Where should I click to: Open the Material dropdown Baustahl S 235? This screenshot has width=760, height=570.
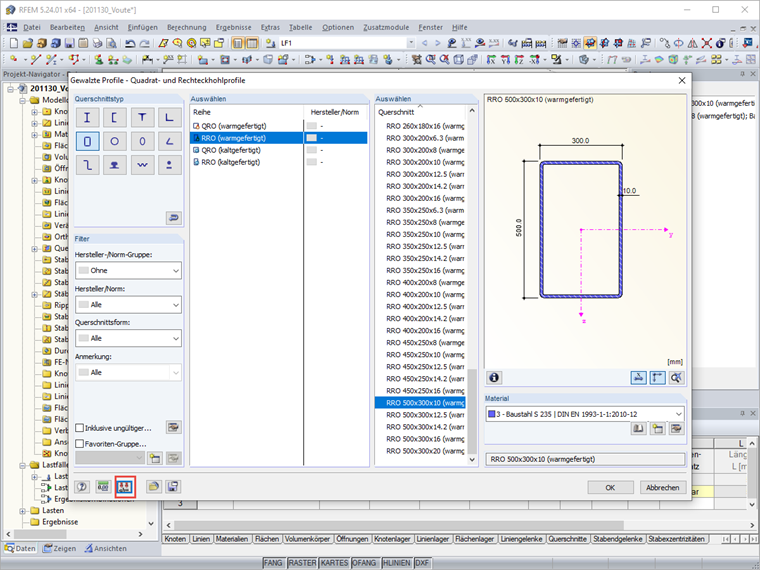[x=585, y=414]
